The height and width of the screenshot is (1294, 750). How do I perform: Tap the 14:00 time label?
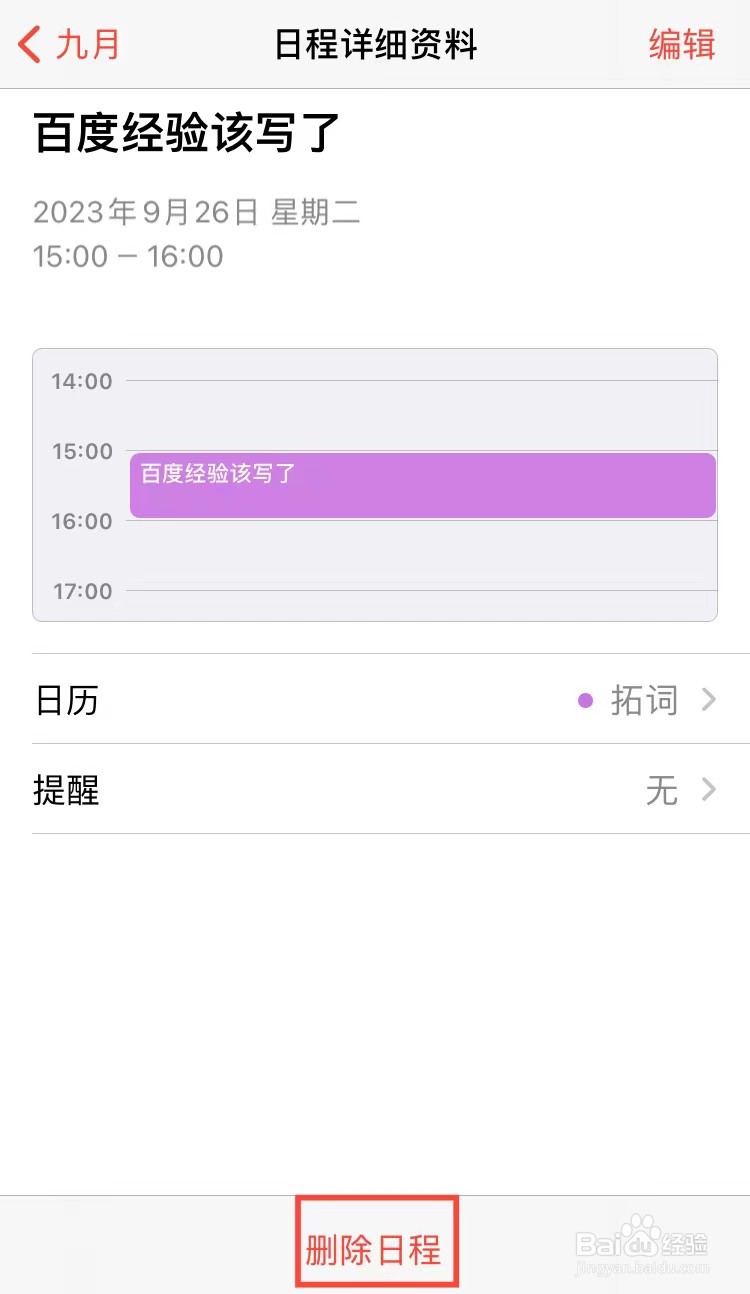pyautogui.click(x=82, y=381)
